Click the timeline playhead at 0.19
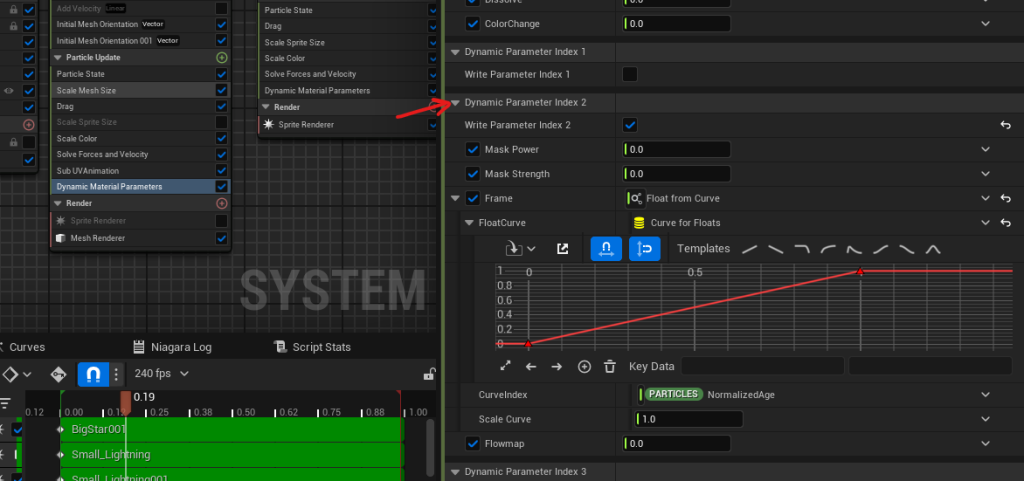 125,401
